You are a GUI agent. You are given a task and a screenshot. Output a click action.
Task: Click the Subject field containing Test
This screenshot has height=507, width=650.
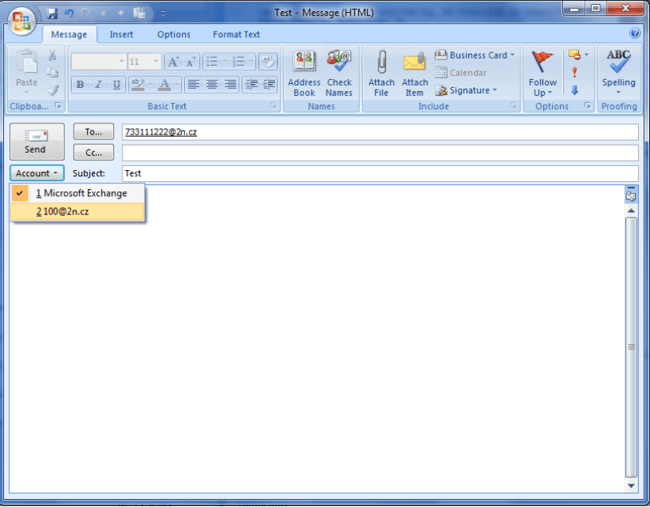coord(380,173)
